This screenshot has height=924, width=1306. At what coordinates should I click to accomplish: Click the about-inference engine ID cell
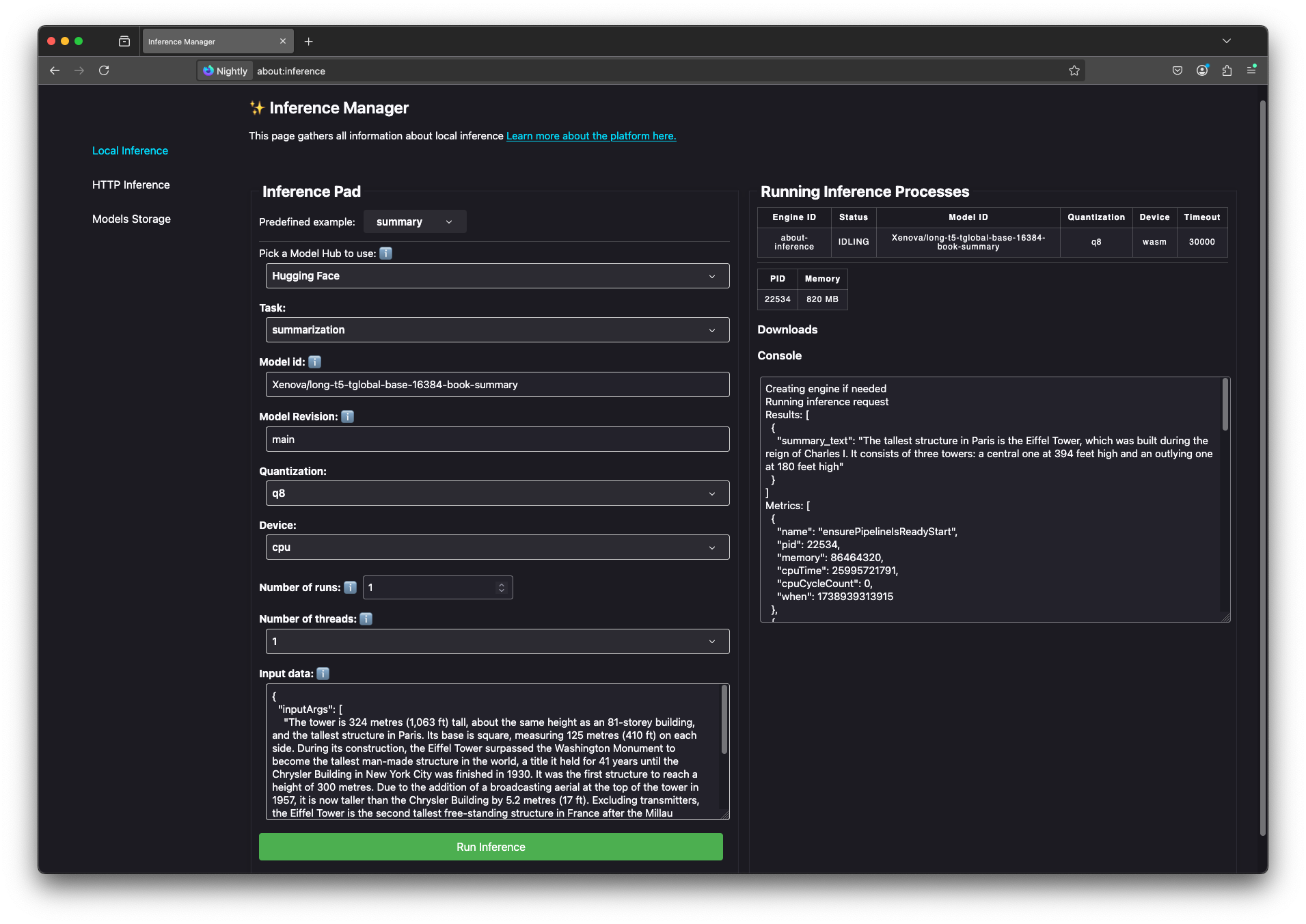point(794,242)
